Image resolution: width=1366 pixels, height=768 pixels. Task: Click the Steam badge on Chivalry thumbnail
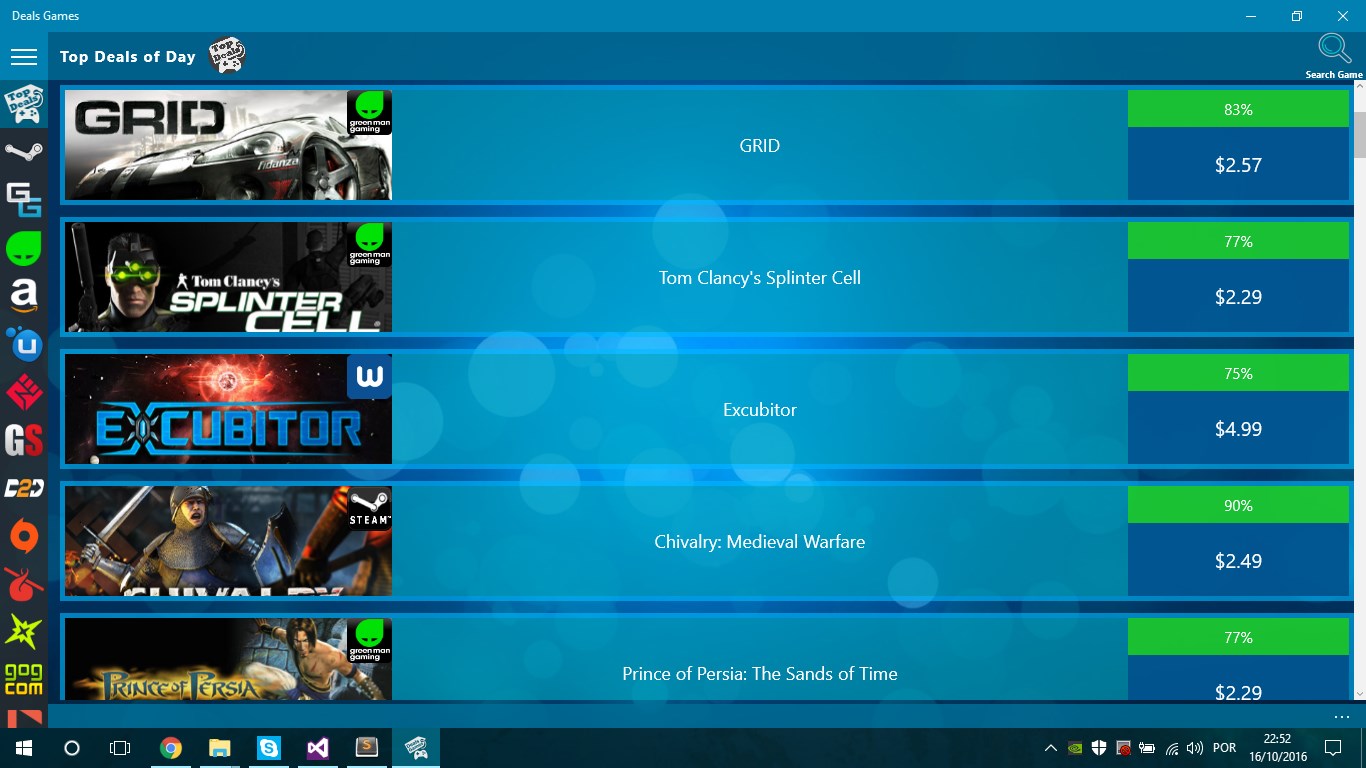pyautogui.click(x=369, y=509)
